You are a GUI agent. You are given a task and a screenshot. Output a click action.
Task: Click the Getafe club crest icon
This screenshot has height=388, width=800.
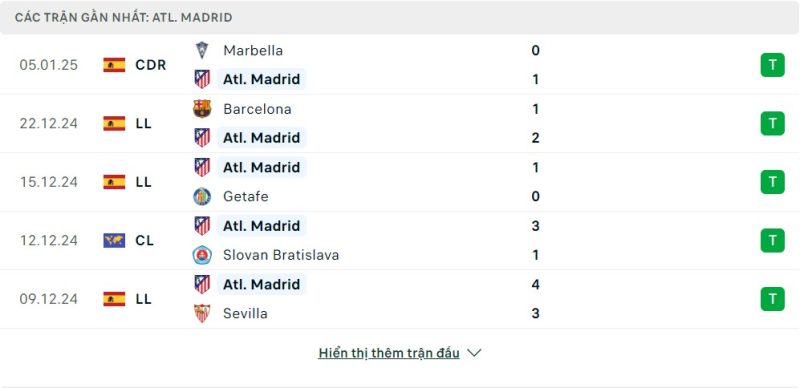click(x=202, y=197)
